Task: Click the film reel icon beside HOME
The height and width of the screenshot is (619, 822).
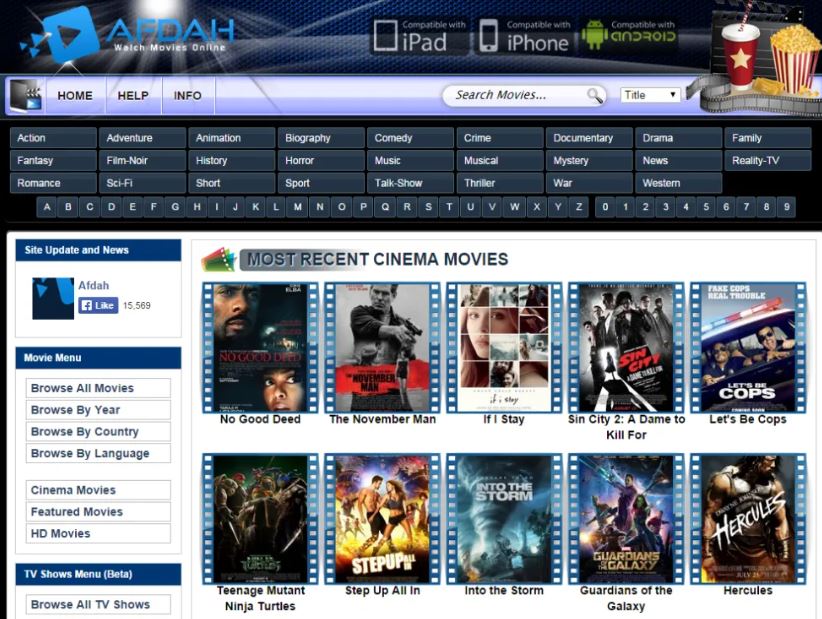Action: point(24,95)
